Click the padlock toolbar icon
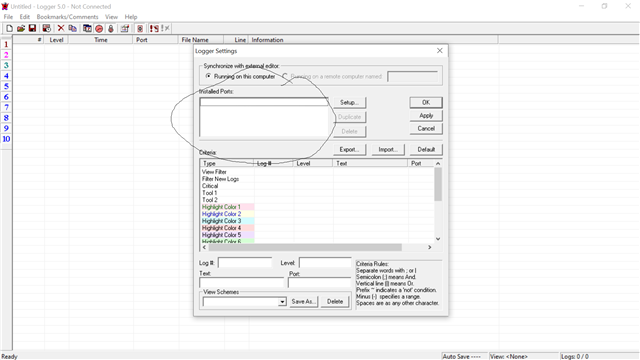Image resolution: width=640 pixels, height=360 pixels. tap(111, 29)
